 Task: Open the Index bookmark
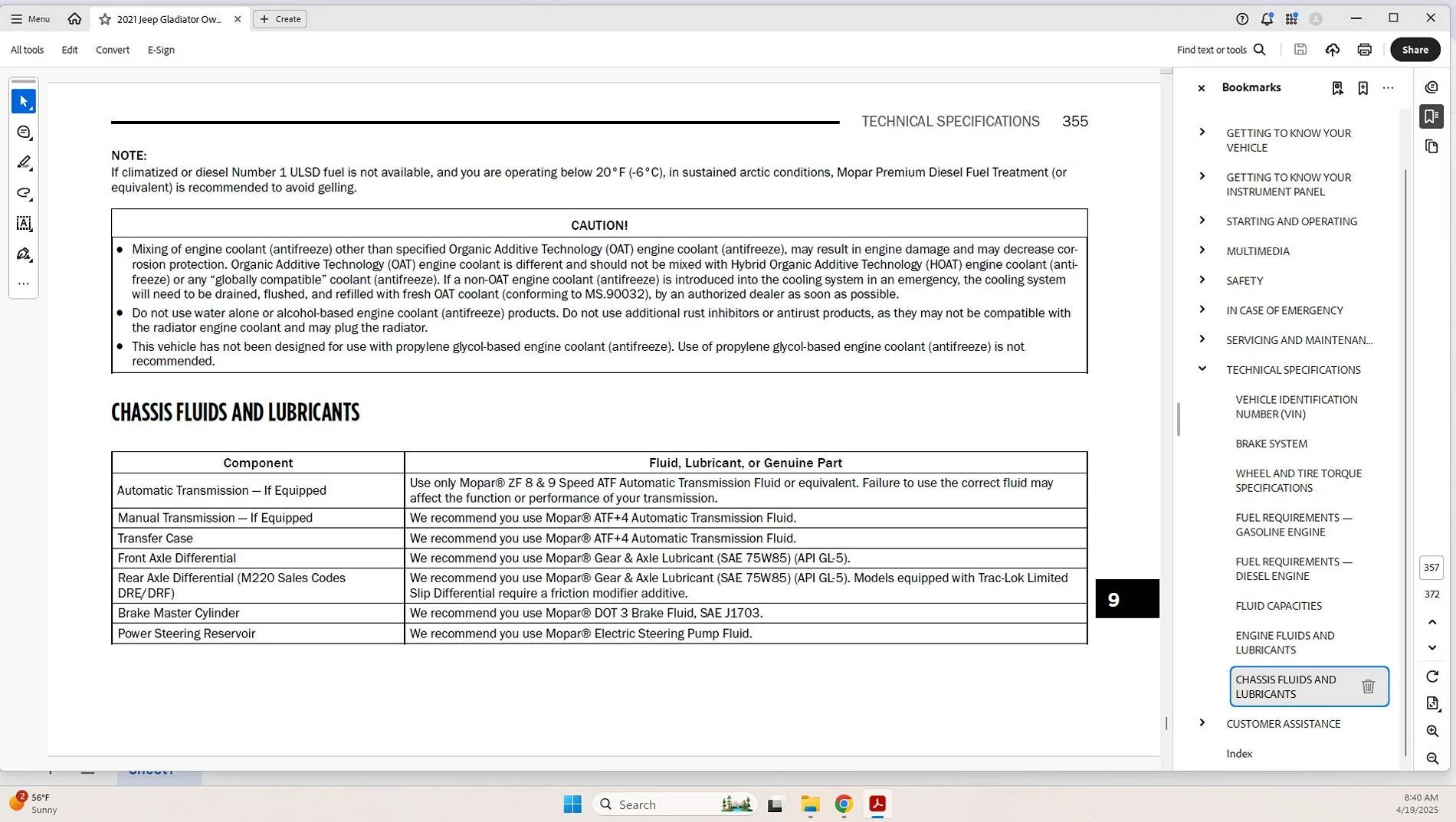pyautogui.click(x=1239, y=754)
